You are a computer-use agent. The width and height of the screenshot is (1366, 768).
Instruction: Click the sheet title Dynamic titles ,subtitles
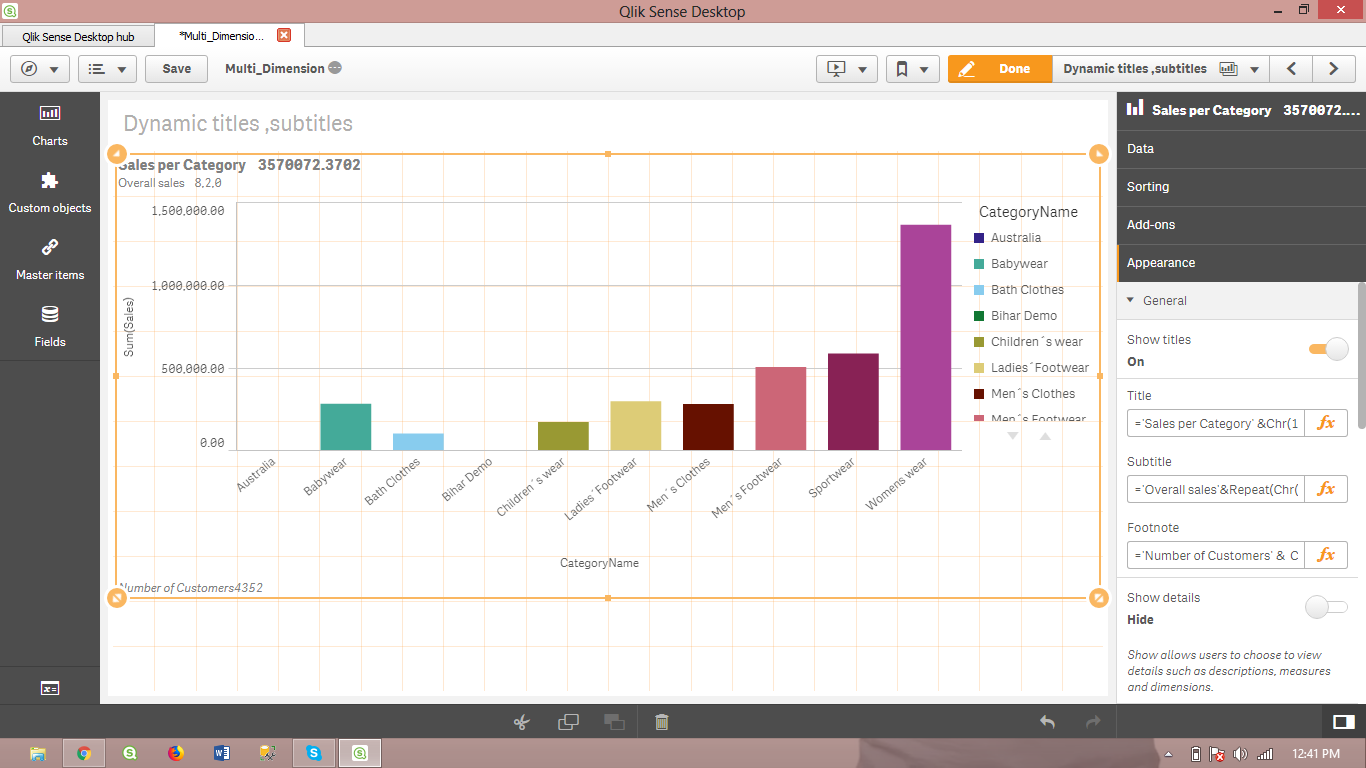click(238, 124)
